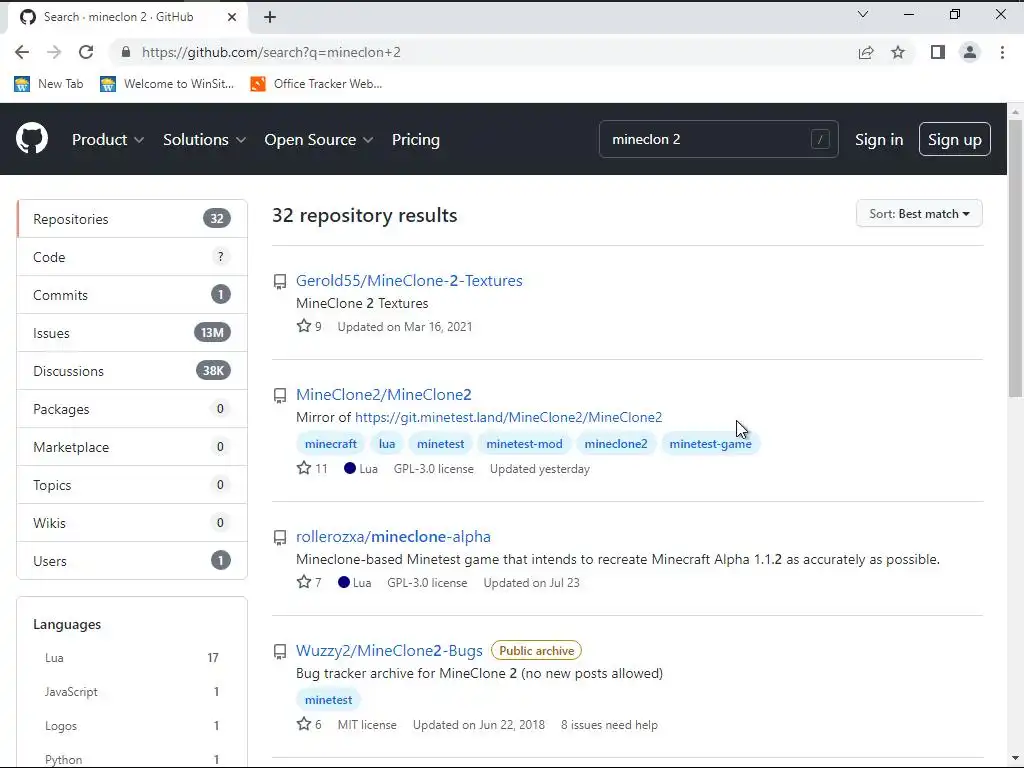This screenshot has height=768, width=1024.
Task: Star the MineClone2-Bugs repository
Action: 304,724
